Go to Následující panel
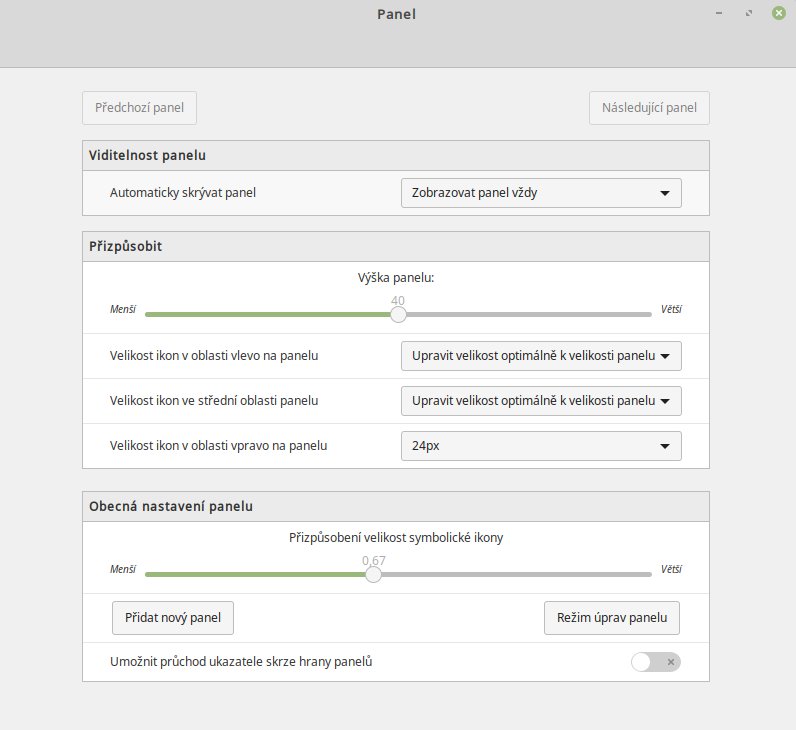This screenshot has width=796, height=730. click(x=649, y=108)
